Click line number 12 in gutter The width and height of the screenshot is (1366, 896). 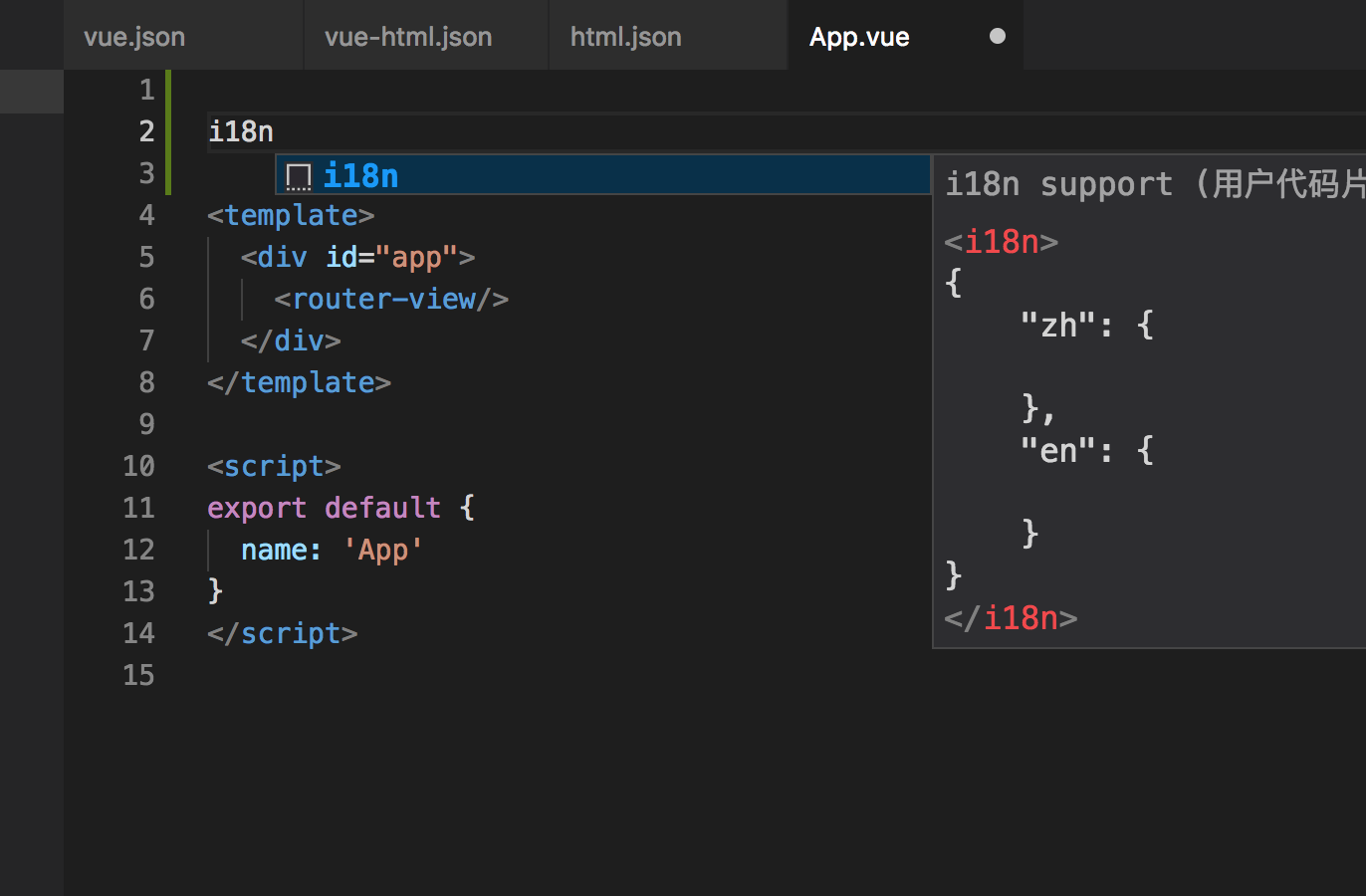[x=139, y=550]
